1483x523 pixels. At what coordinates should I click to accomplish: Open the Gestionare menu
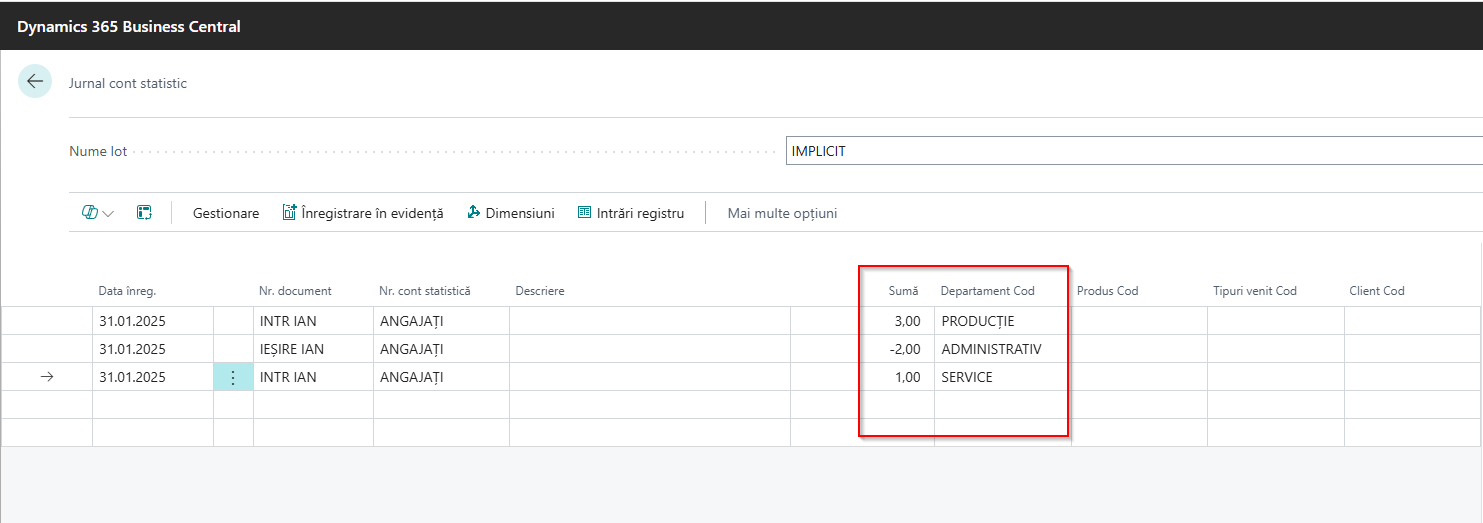[x=226, y=213]
